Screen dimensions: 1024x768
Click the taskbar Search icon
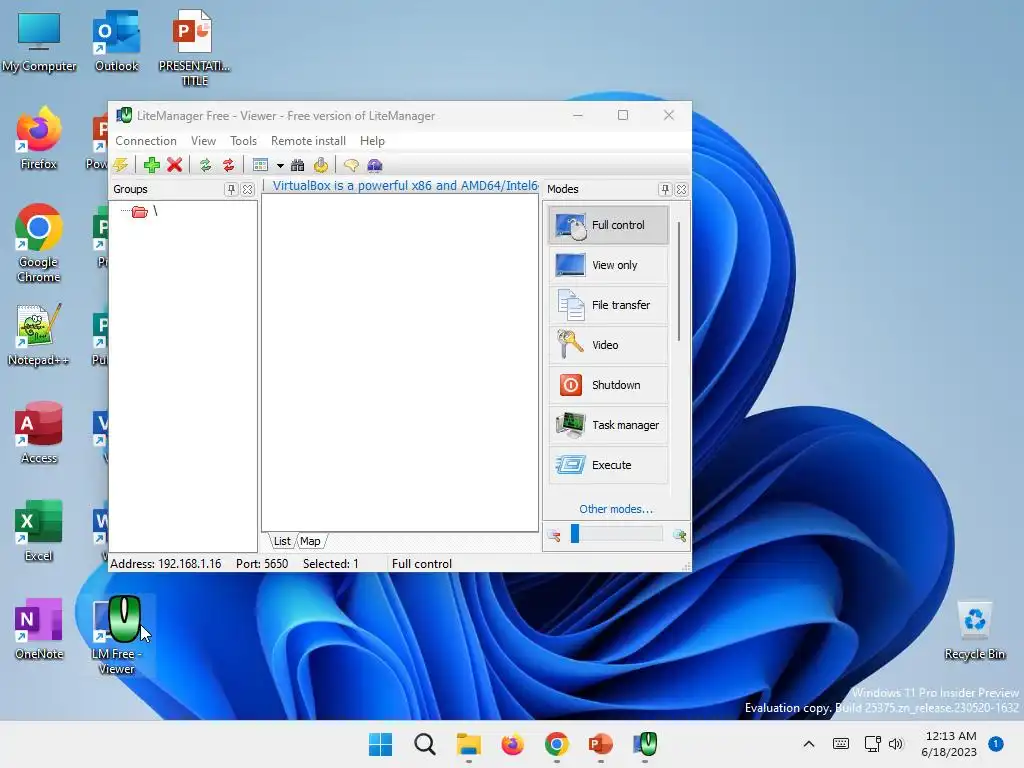(x=424, y=744)
